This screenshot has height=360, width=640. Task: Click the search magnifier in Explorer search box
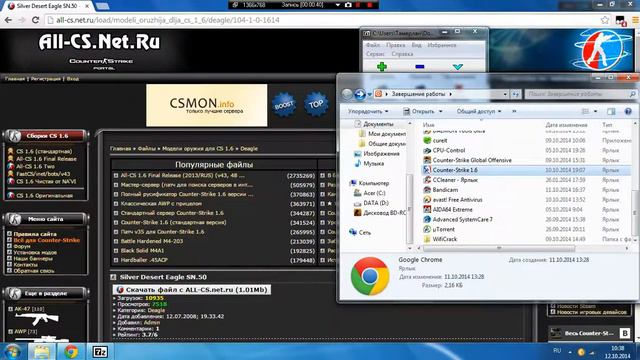[632, 94]
